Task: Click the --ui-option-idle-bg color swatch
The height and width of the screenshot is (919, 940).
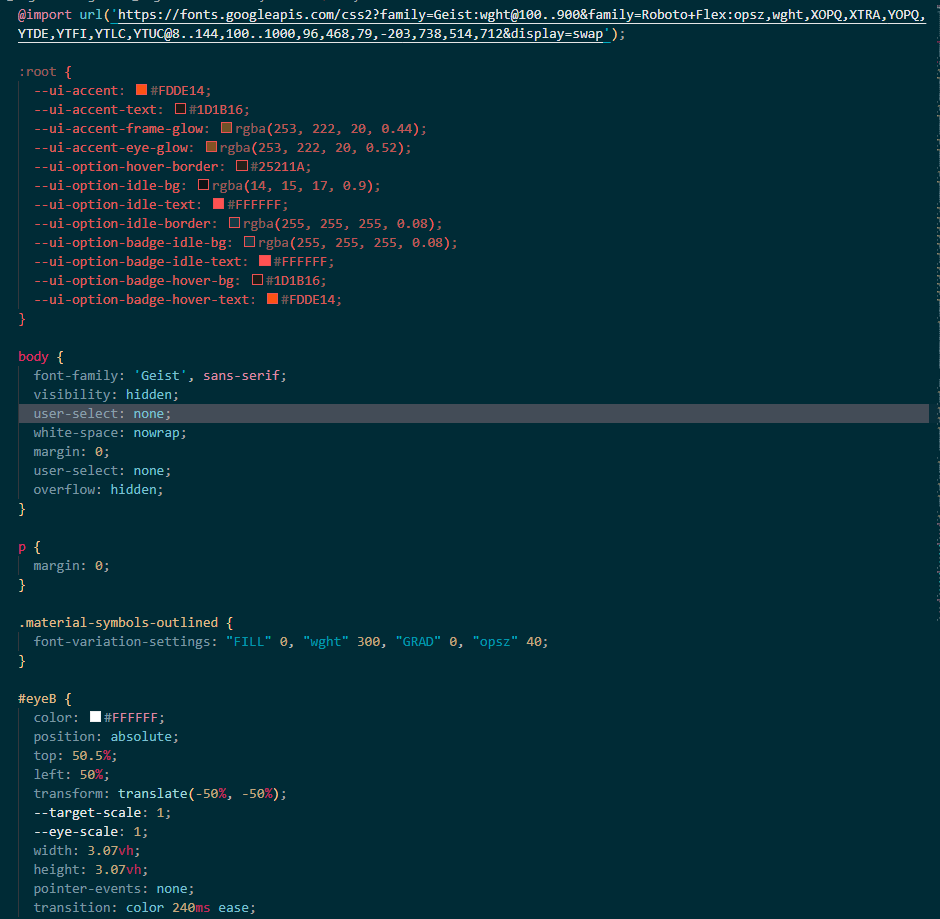Action: (x=204, y=185)
